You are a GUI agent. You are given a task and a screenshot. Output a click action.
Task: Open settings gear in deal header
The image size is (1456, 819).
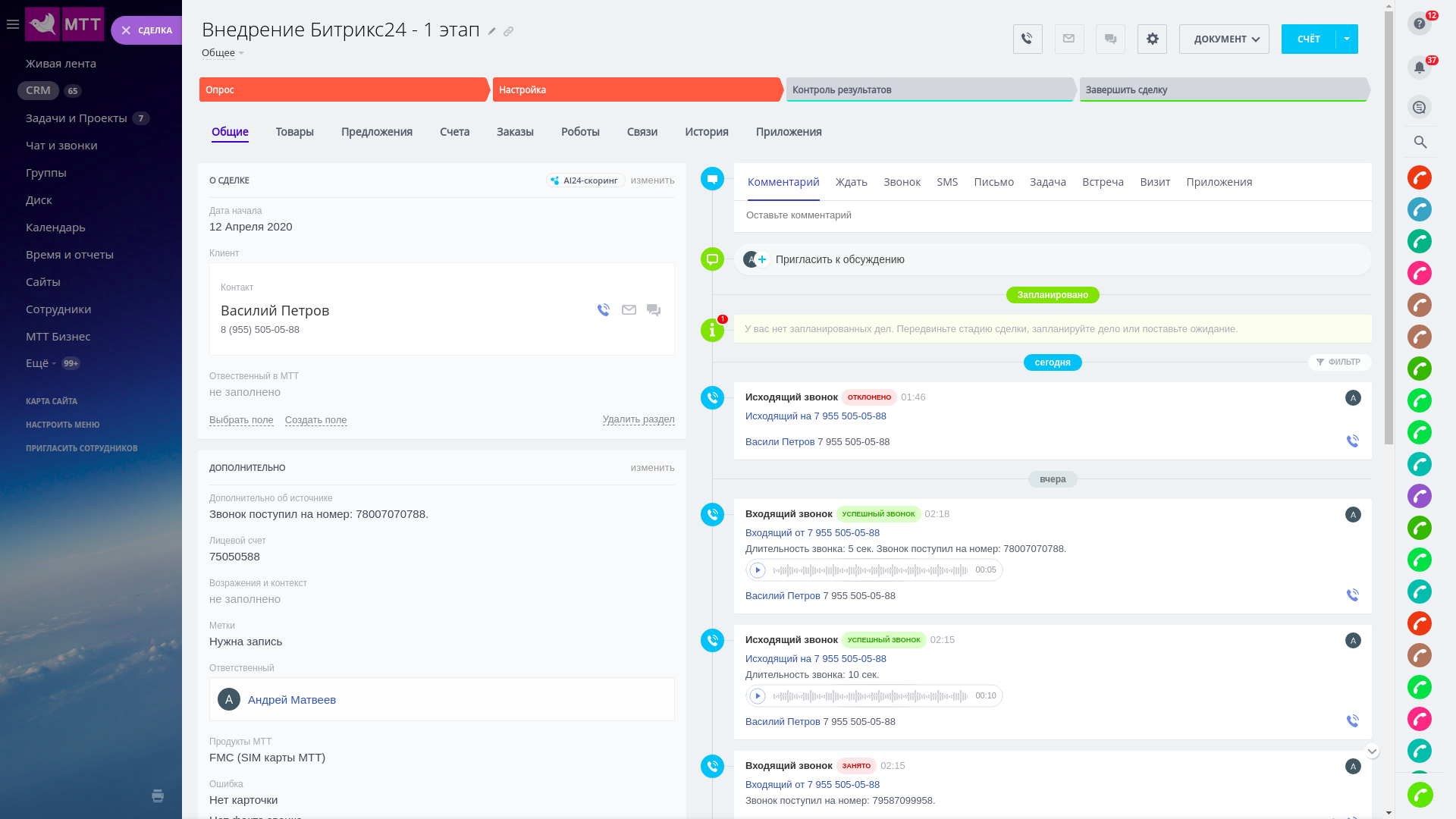(x=1152, y=39)
